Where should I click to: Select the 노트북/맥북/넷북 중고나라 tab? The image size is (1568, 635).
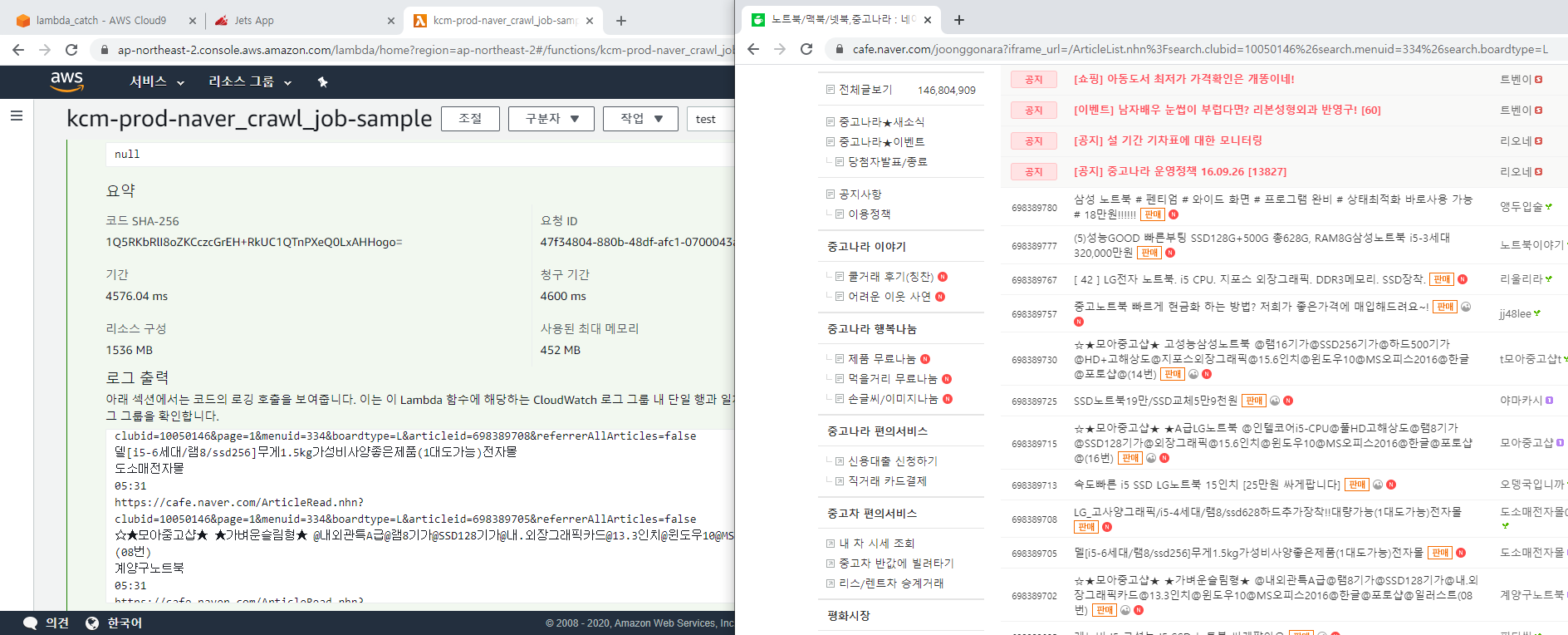[x=842, y=20]
